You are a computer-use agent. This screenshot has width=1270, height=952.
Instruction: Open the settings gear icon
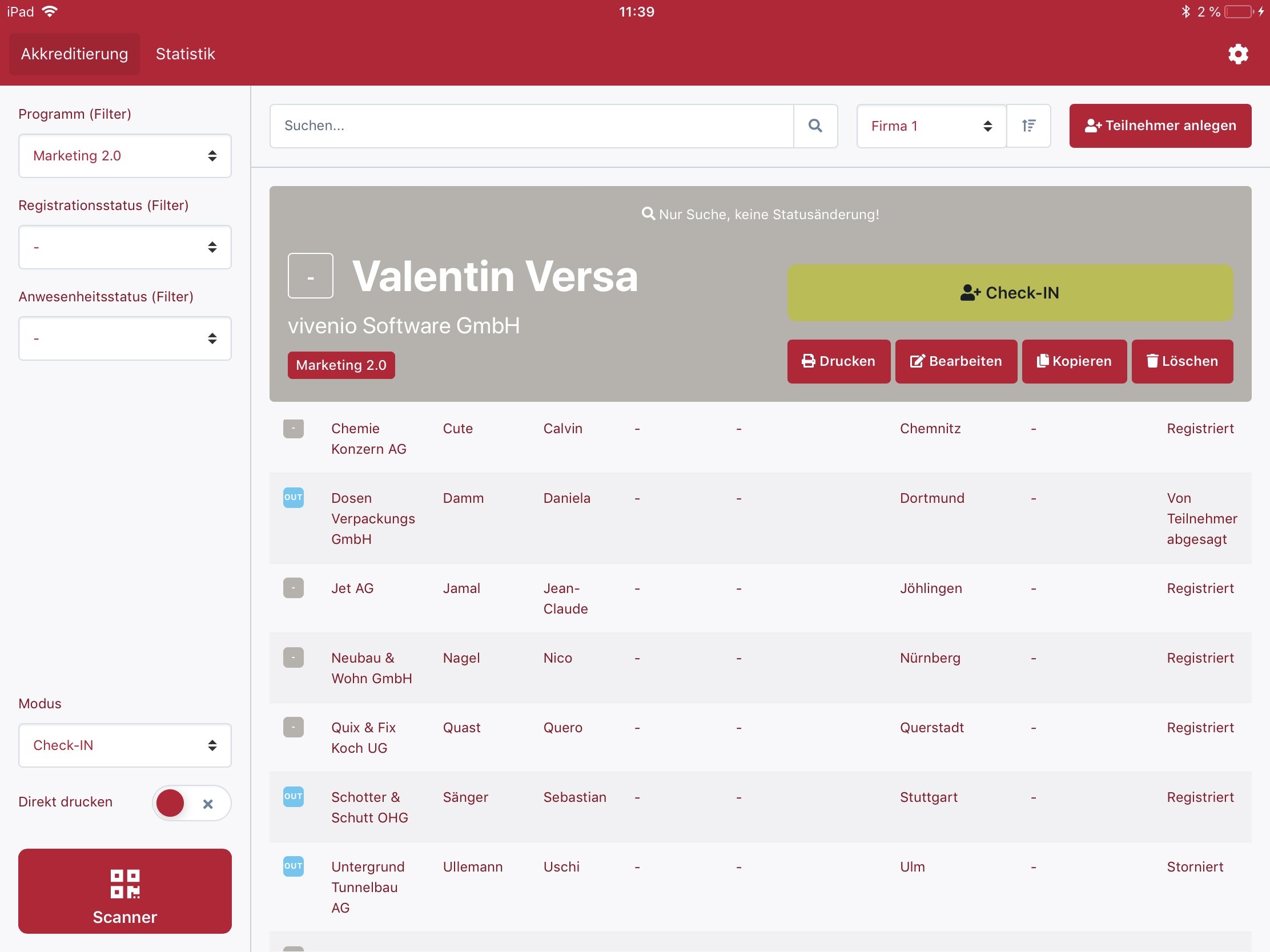pos(1237,54)
